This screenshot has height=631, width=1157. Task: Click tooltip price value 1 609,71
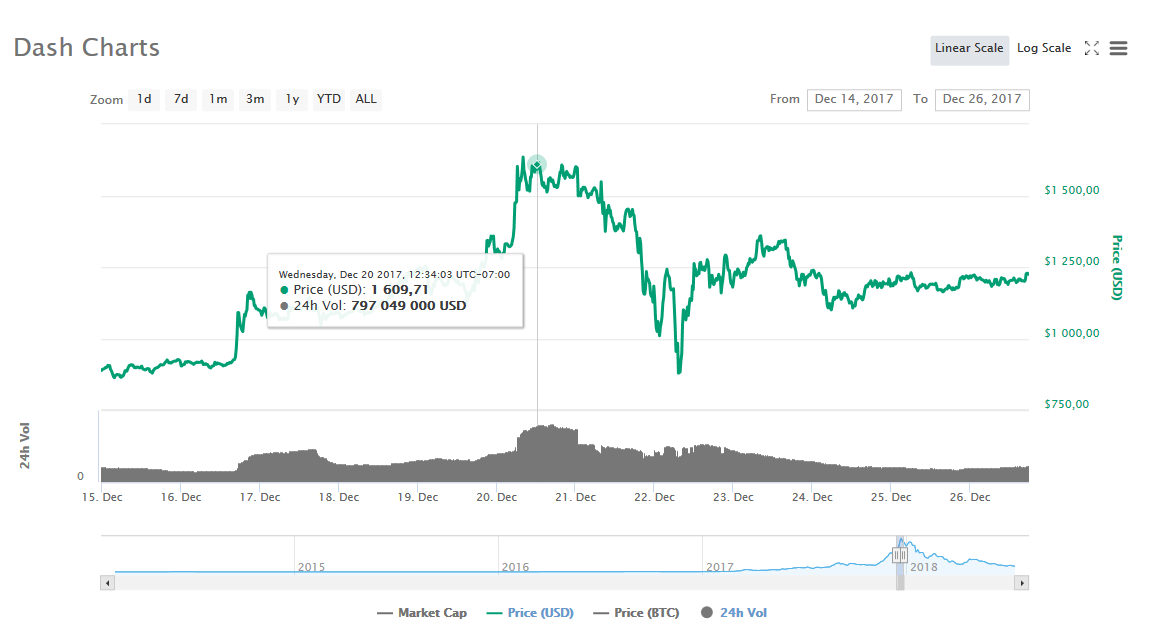(399, 290)
